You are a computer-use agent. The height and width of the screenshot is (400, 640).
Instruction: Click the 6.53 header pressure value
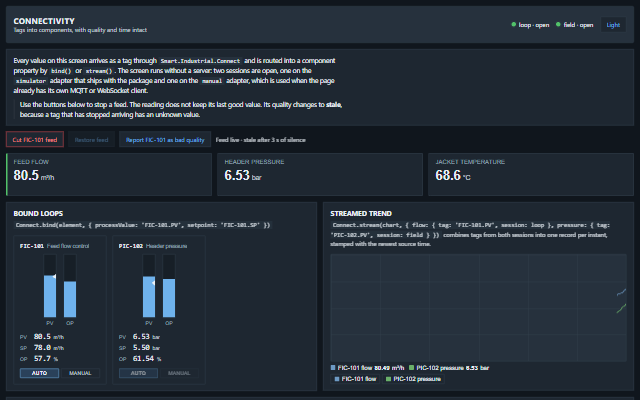237,175
